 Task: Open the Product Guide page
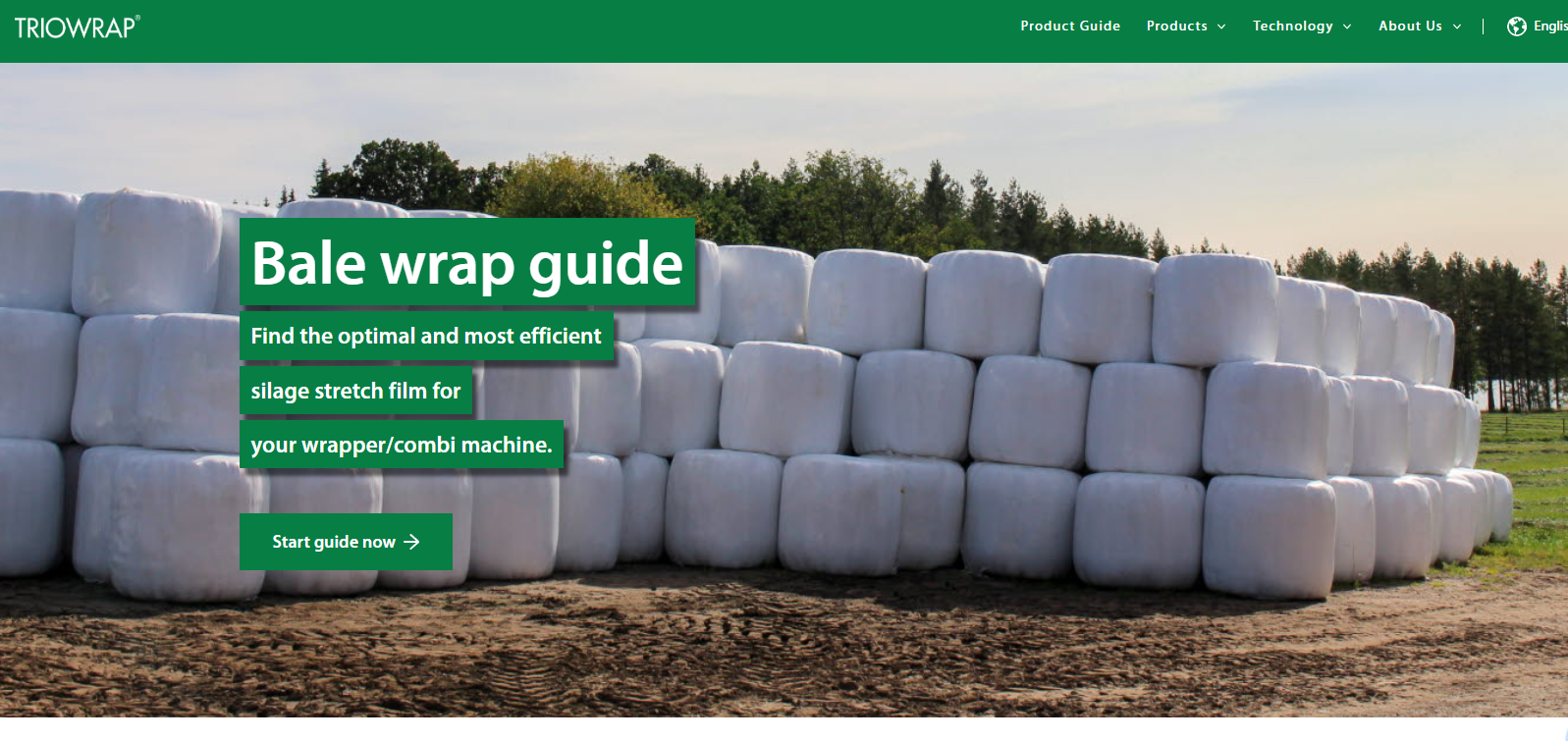[1069, 26]
